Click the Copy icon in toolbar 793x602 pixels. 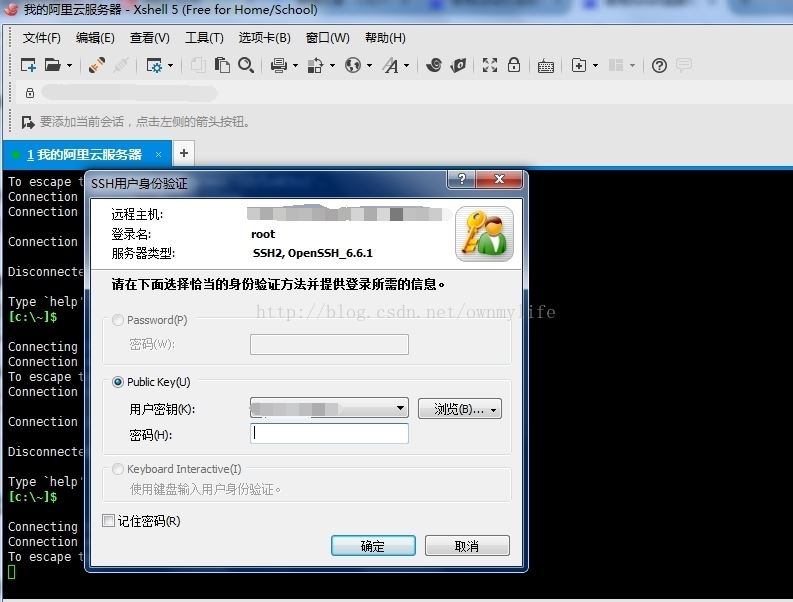click(x=198, y=65)
